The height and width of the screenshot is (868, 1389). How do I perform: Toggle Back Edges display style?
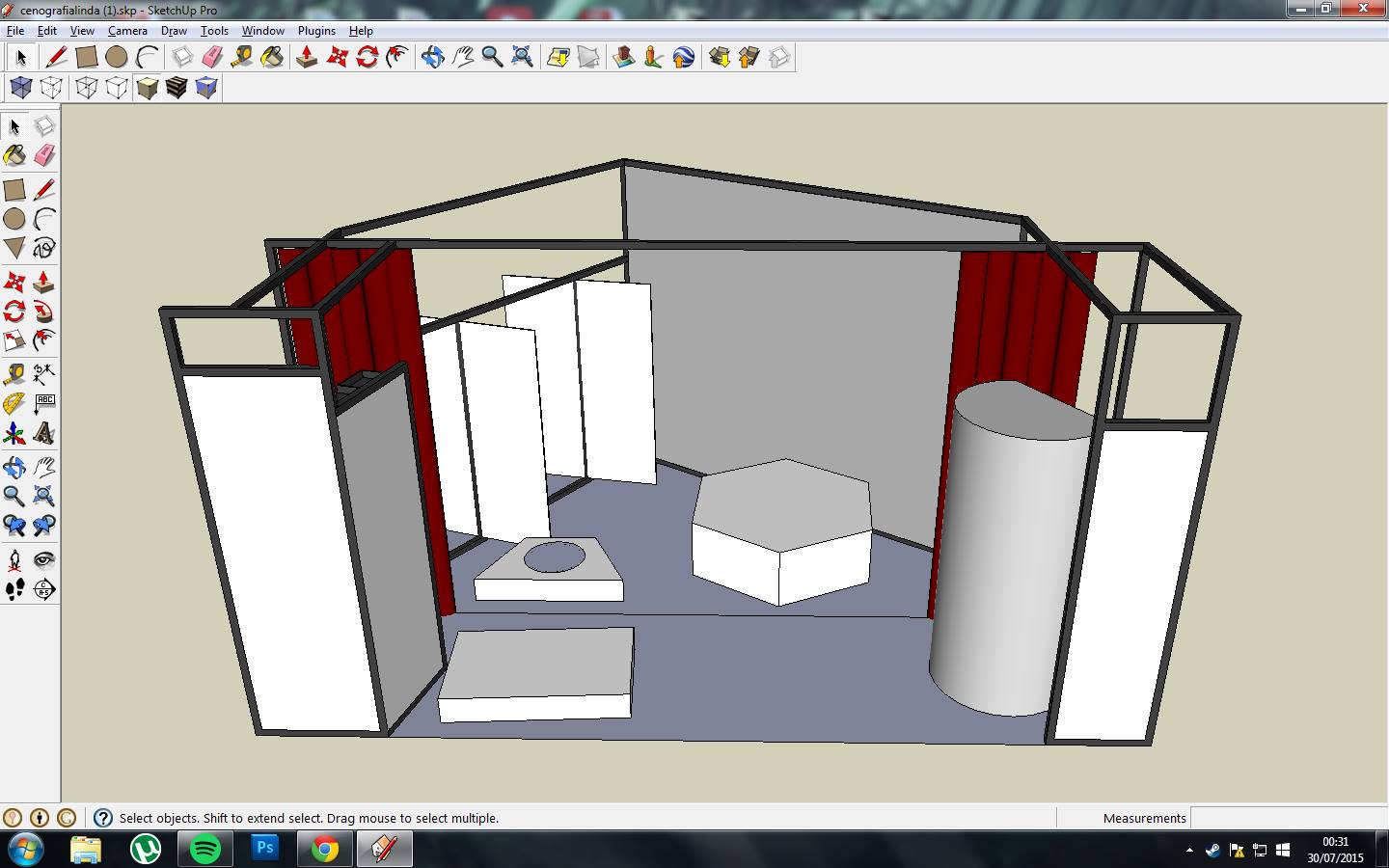tap(51, 89)
